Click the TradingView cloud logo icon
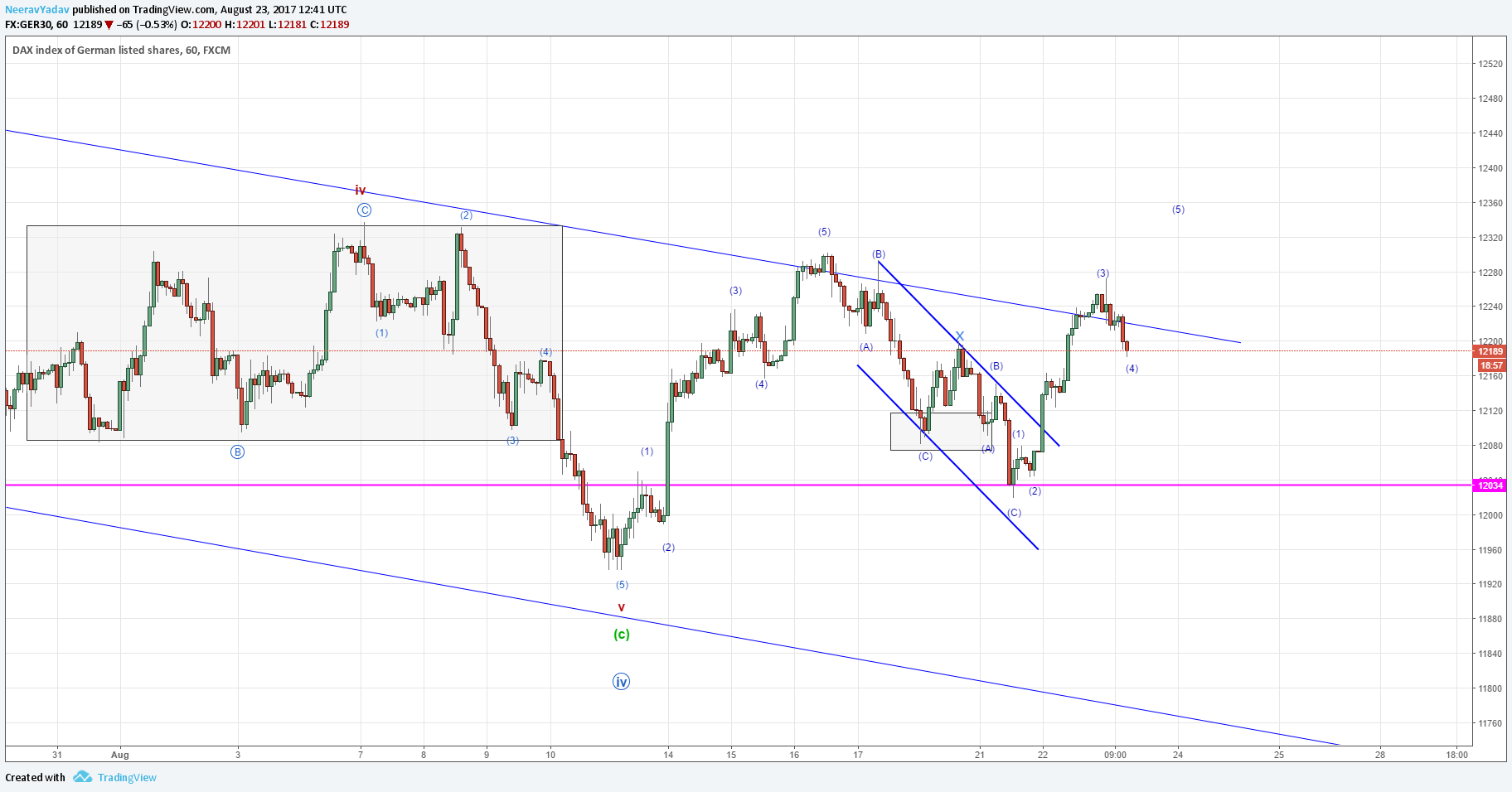This screenshot has height=792, width=1512. [x=82, y=777]
